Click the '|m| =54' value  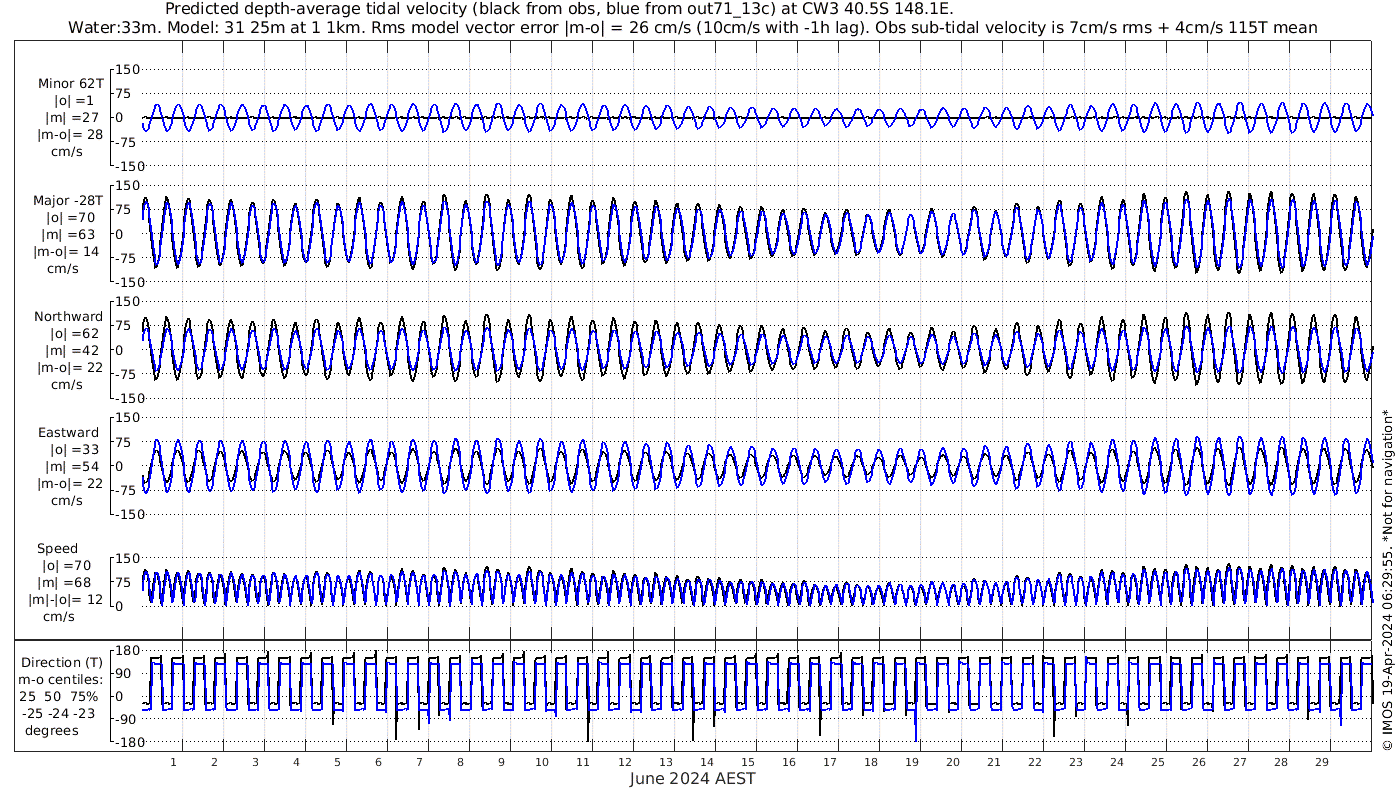pyautogui.click(x=72, y=467)
